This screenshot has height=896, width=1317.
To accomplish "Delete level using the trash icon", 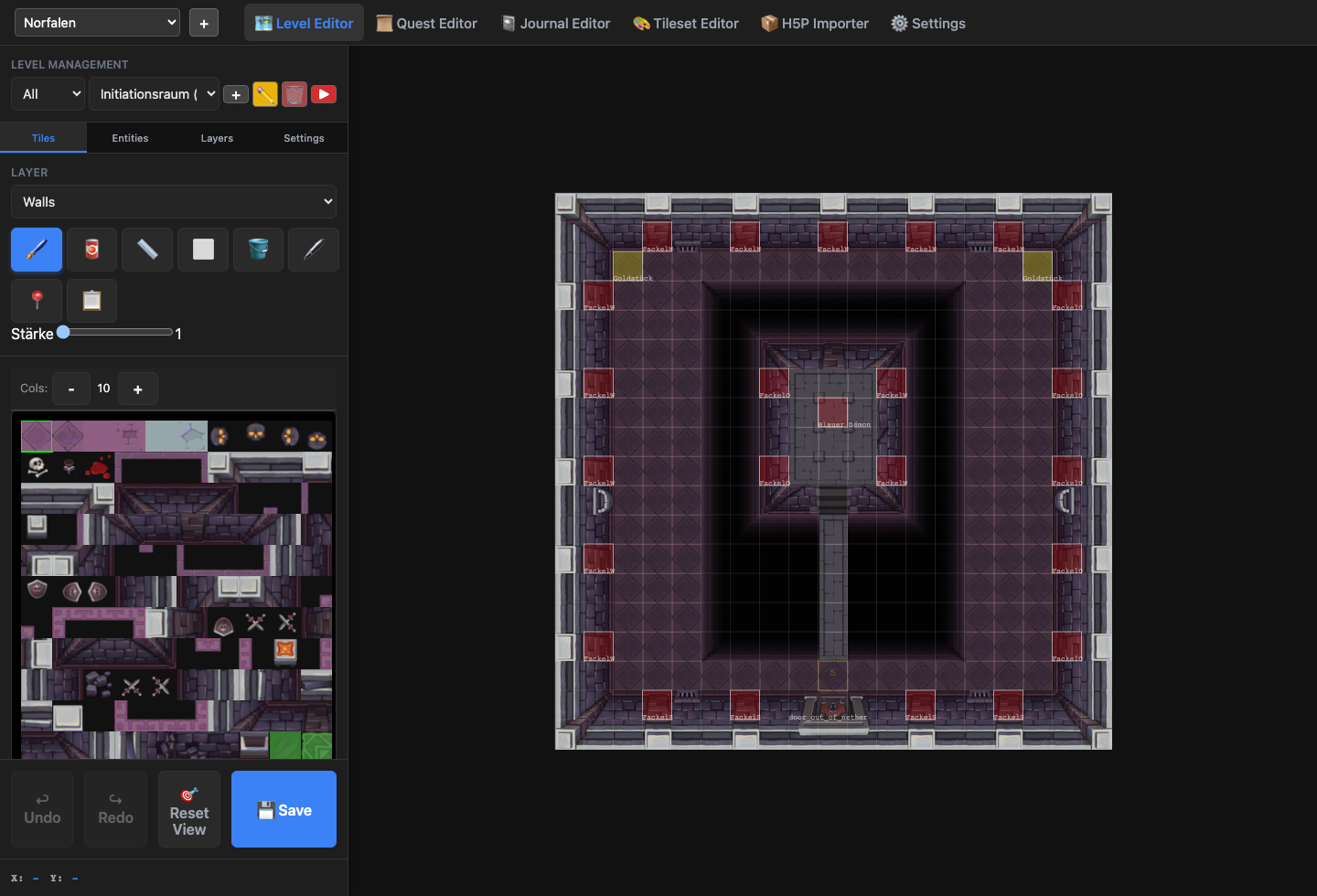I will [x=294, y=93].
